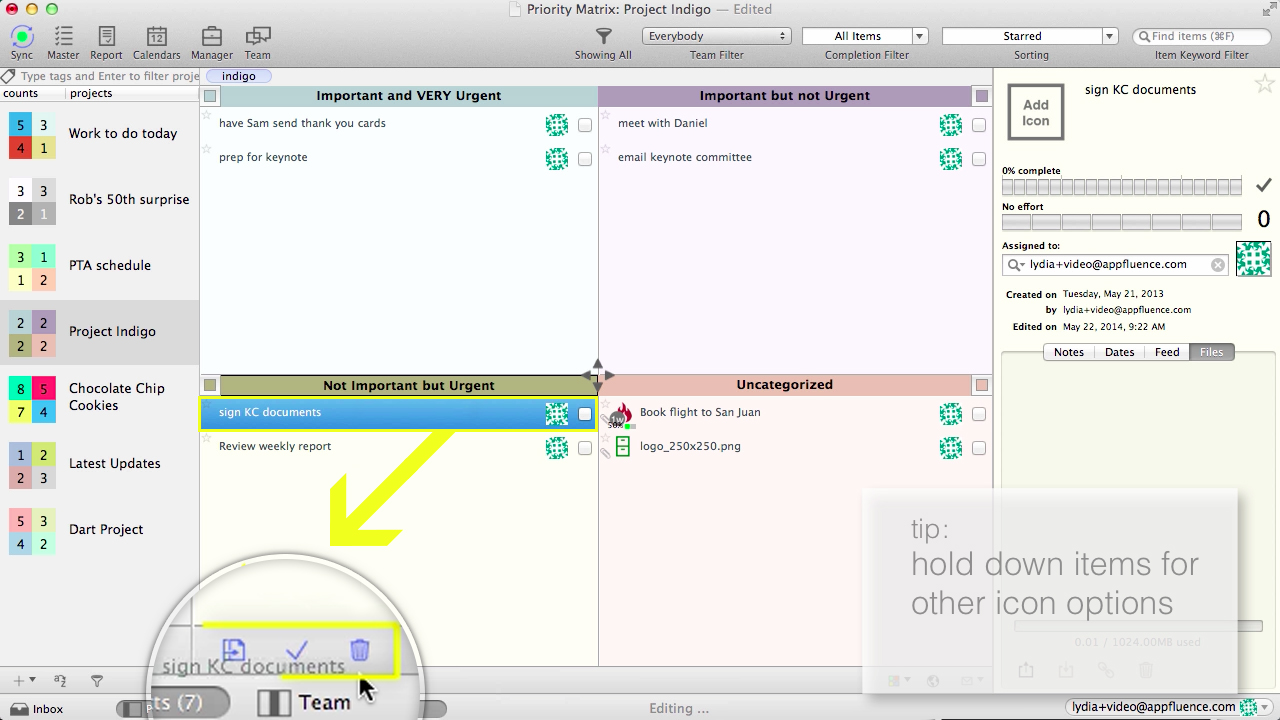
Task: Switch to the Dates tab
Action: point(1119,352)
